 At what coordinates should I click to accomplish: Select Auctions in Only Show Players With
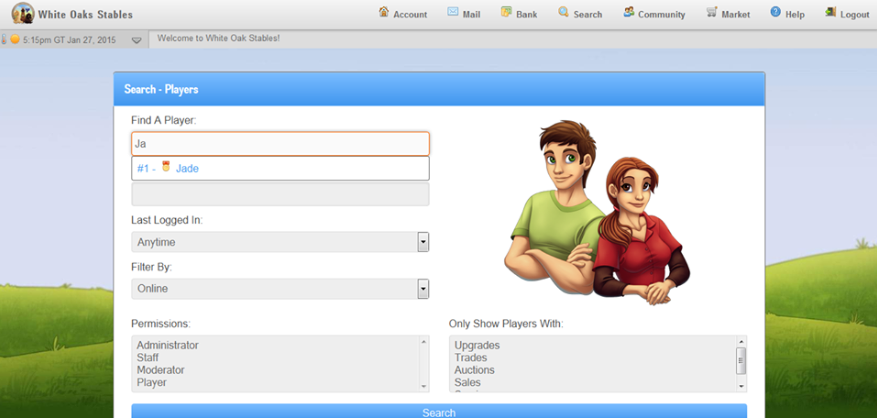click(x=474, y=370)
